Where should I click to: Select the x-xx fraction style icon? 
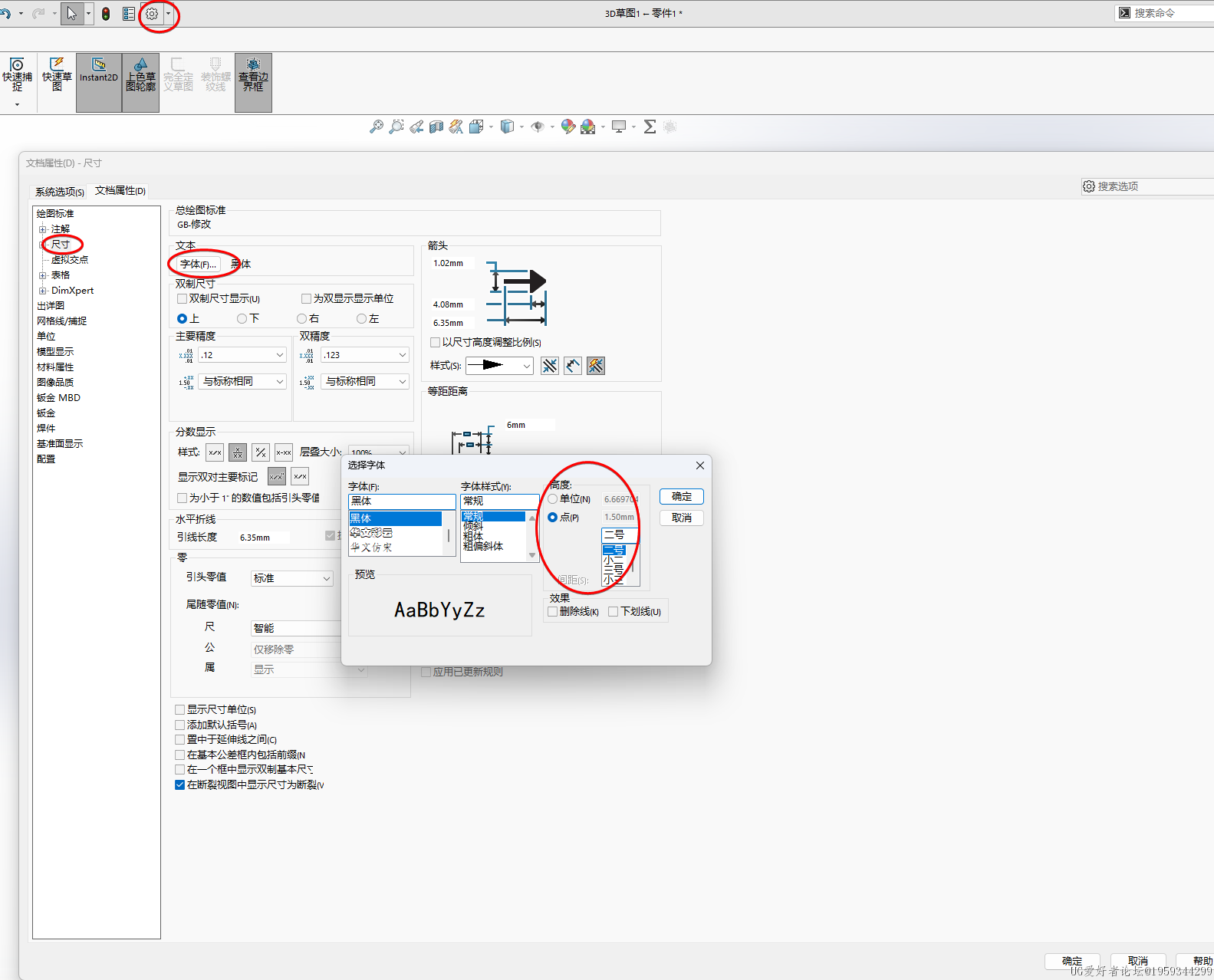point(284,452)
